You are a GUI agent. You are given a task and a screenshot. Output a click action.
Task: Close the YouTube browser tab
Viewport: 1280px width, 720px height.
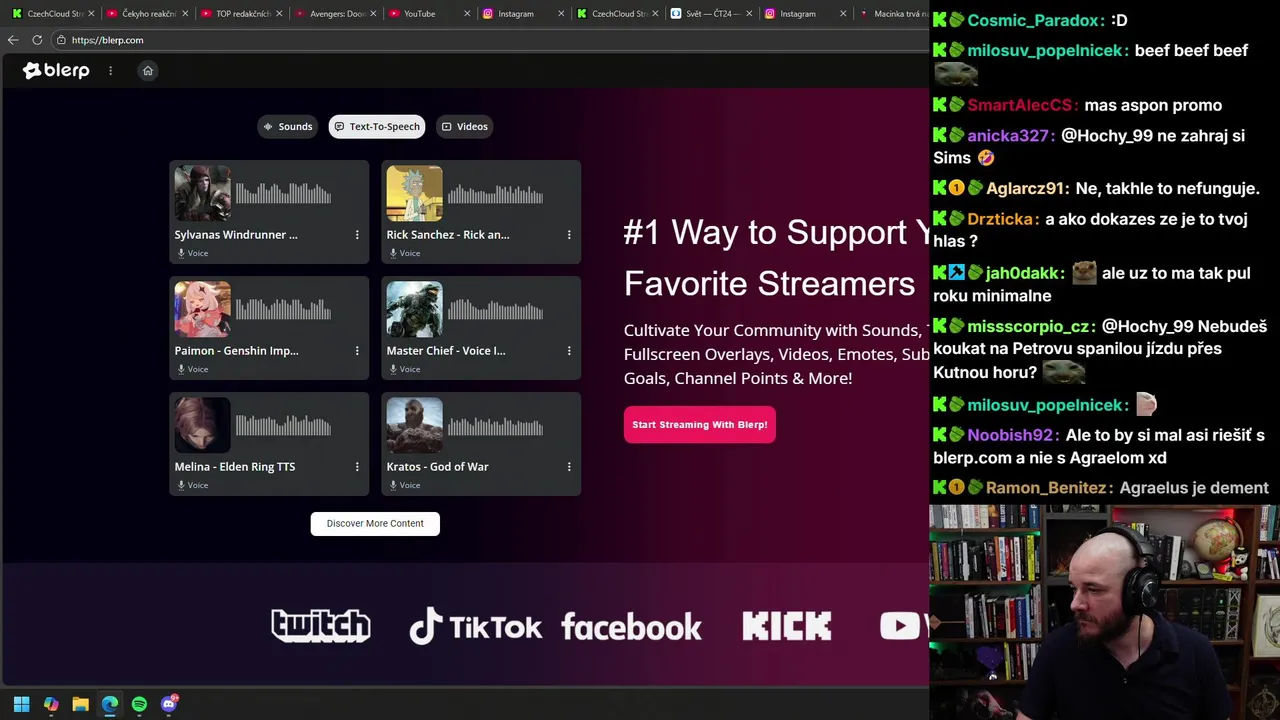tap(467, 14)
